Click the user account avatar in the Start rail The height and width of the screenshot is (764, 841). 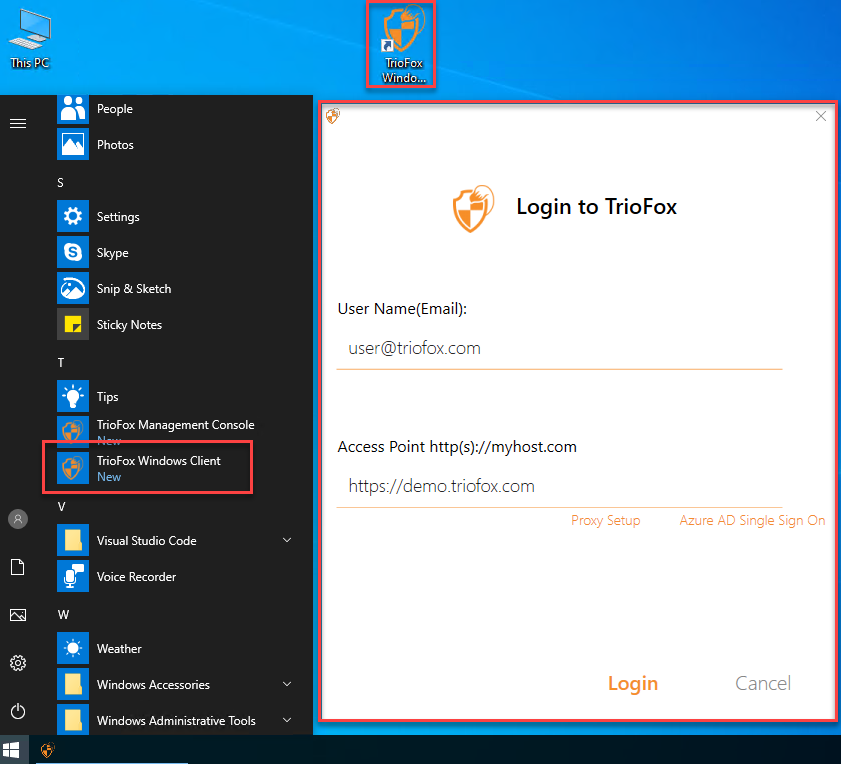coord(18,519)
